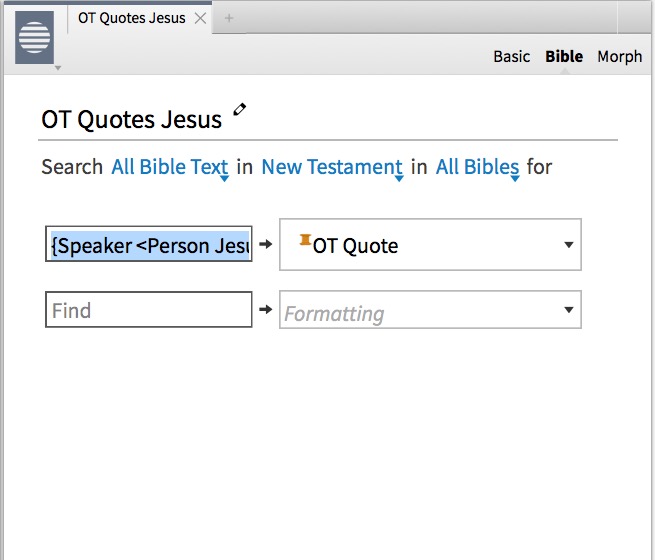Open the All Bible Text dropdown link

pyautogui.click(x=170, y=167)
